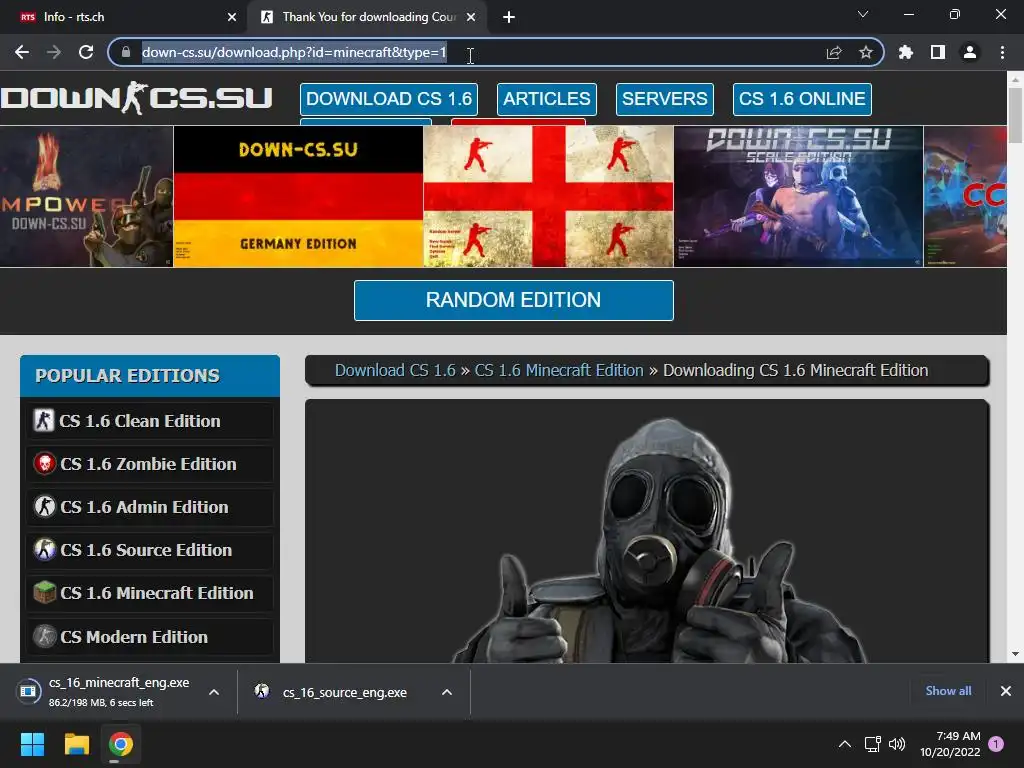Open the tab search dropdown
The image size is (1024, 768).
click(x=863, y=14)
